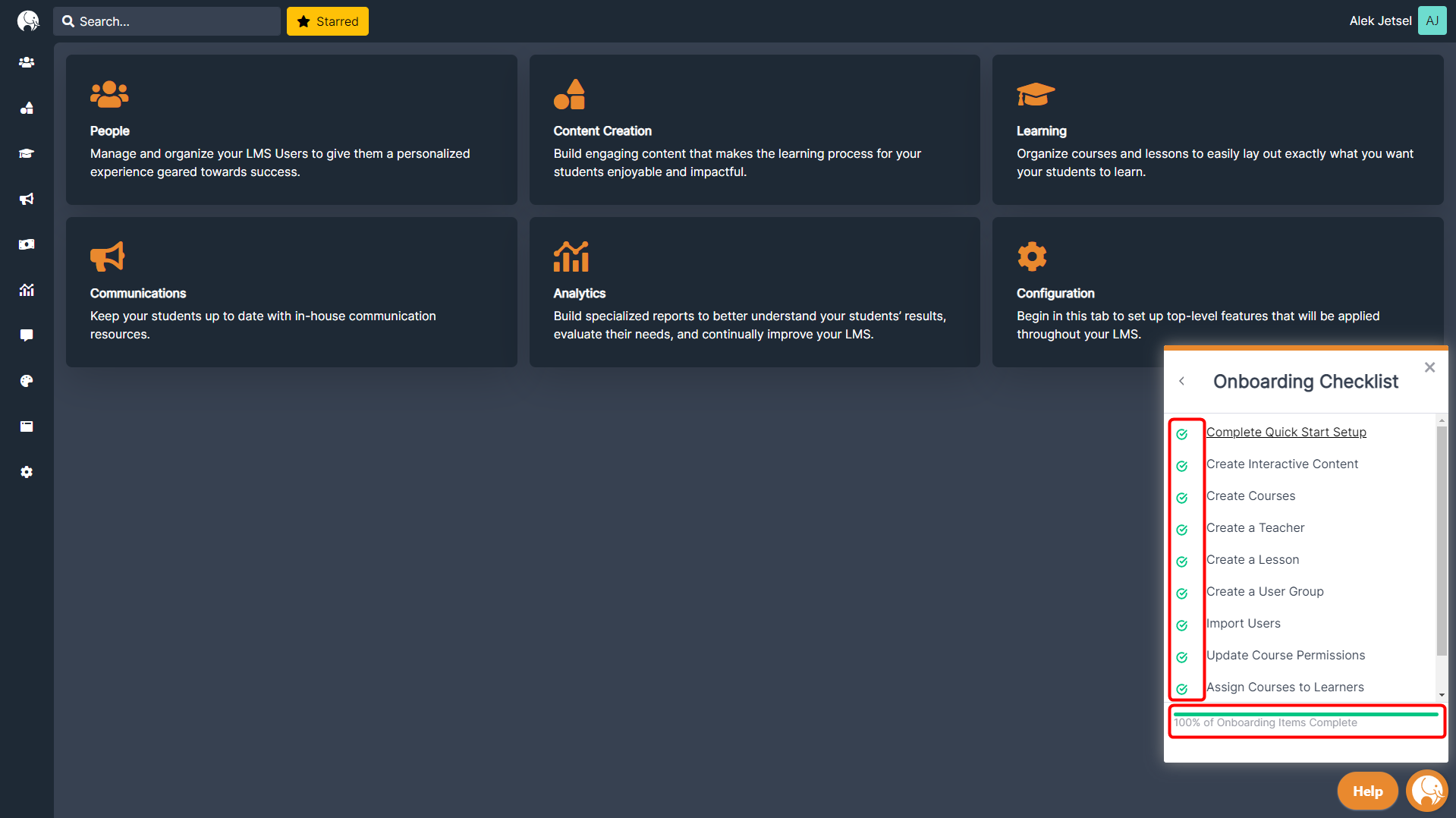Screen dimensions: 1456x818
Task: Toggle check for Create a Lesson
Action: click(x=1182, y=562)
